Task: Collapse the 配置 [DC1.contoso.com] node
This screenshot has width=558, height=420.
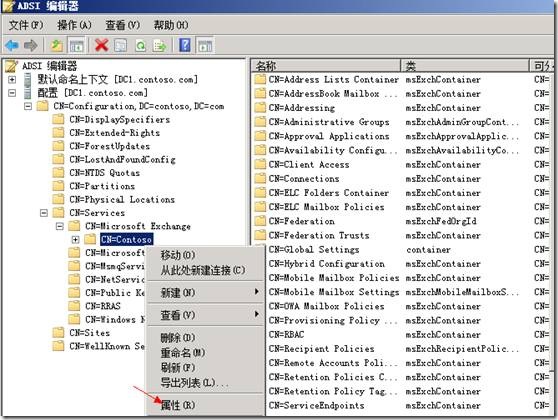Action: pyautogui.click(x=12, y=93)
